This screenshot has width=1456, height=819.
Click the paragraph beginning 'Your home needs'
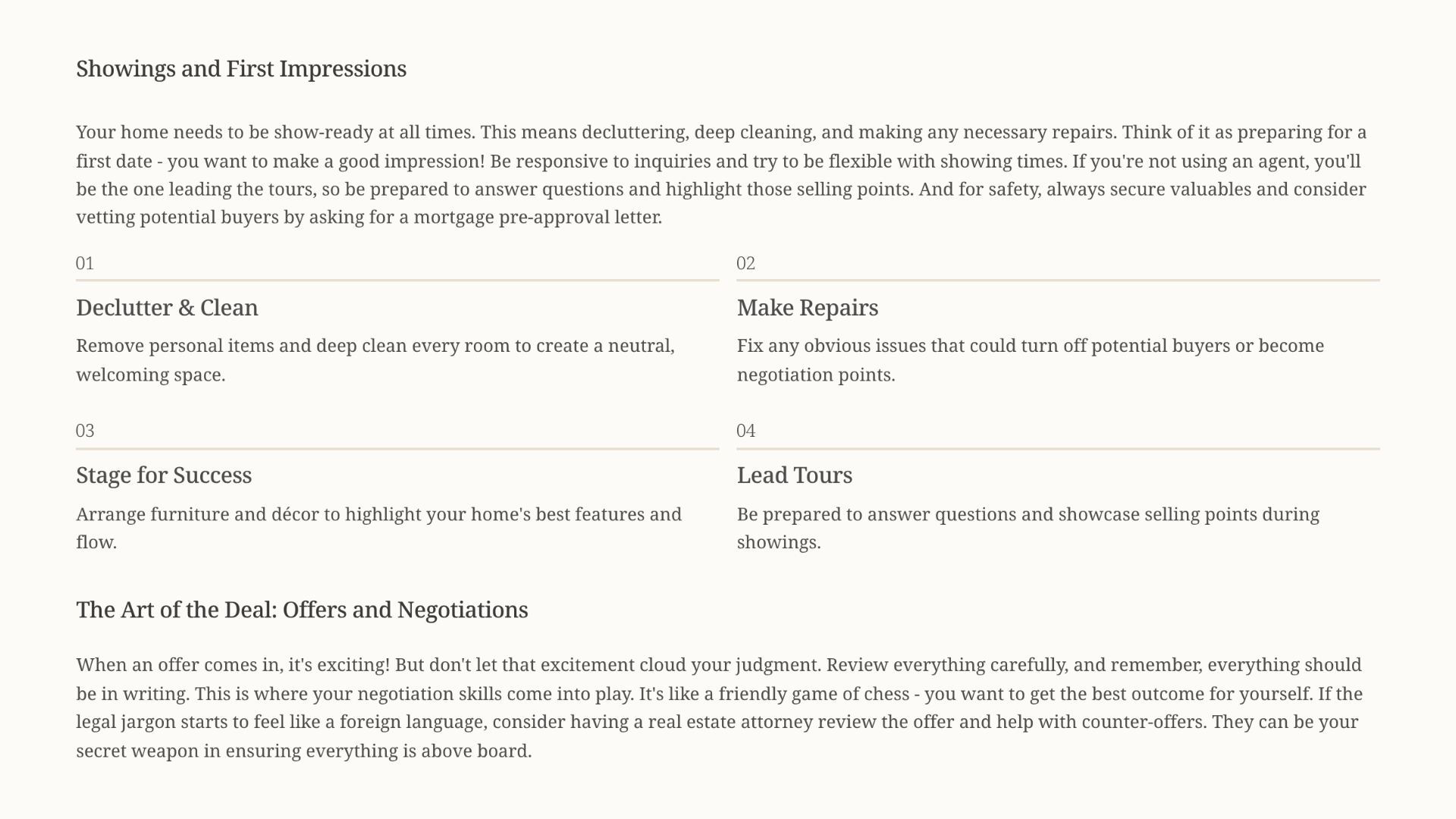[721, 175]
